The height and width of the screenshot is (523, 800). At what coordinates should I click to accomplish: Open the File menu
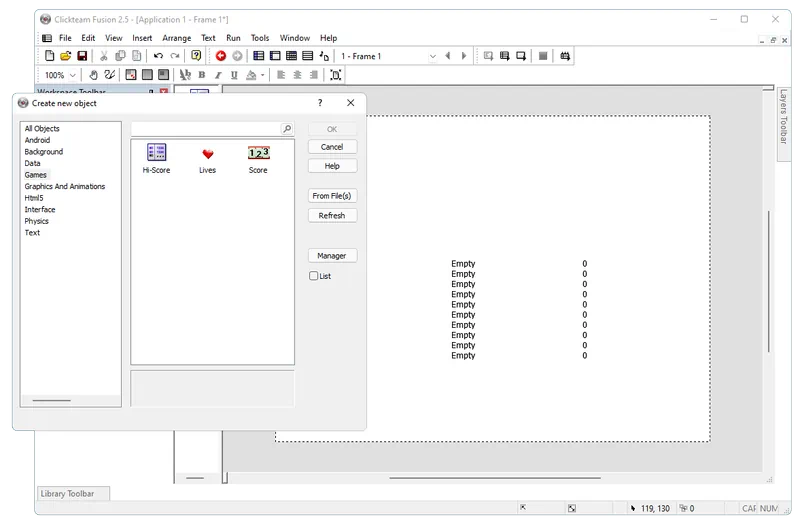click(x=65, y=38)
